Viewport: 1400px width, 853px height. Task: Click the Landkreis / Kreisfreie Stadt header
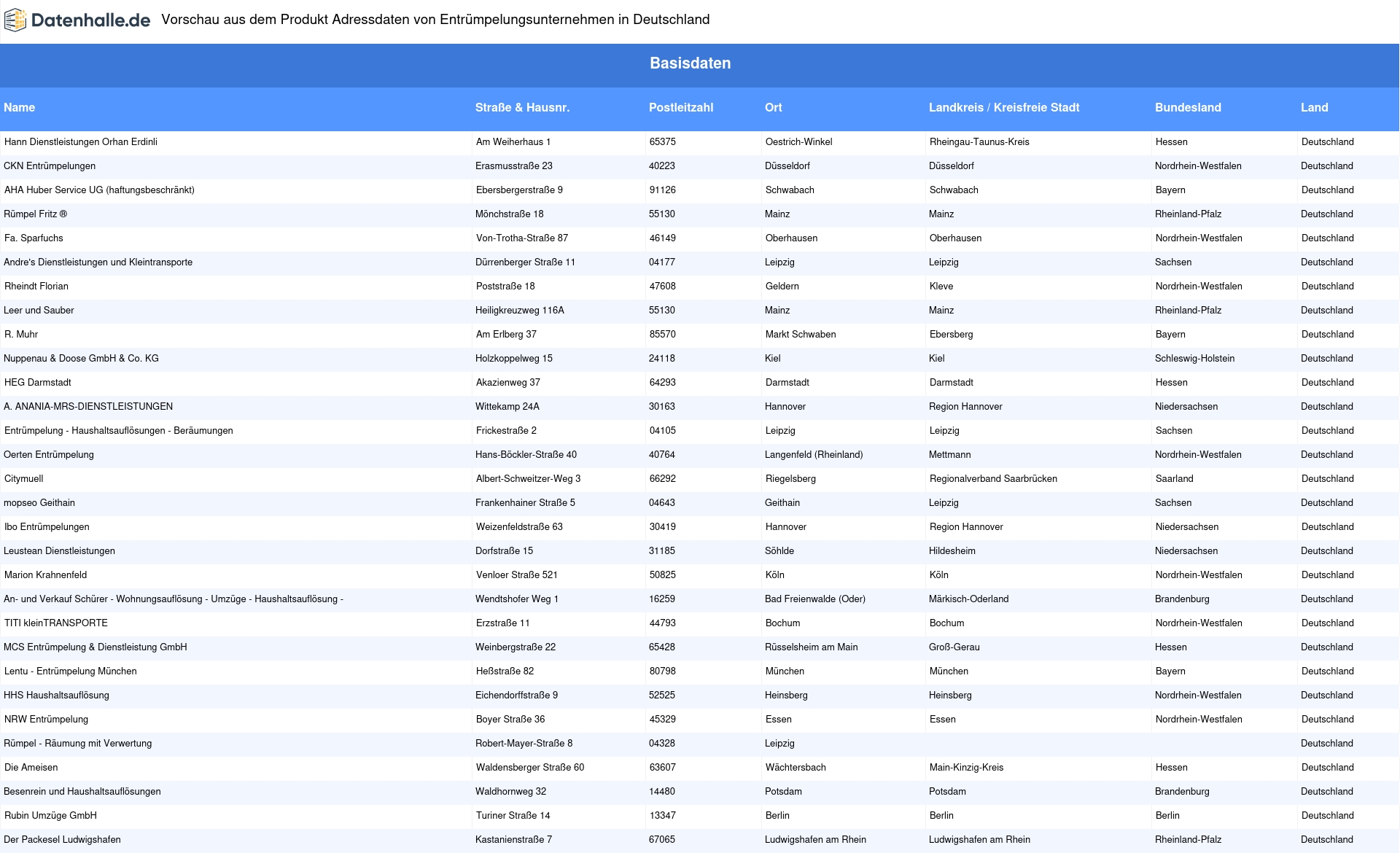point(1004,108)
